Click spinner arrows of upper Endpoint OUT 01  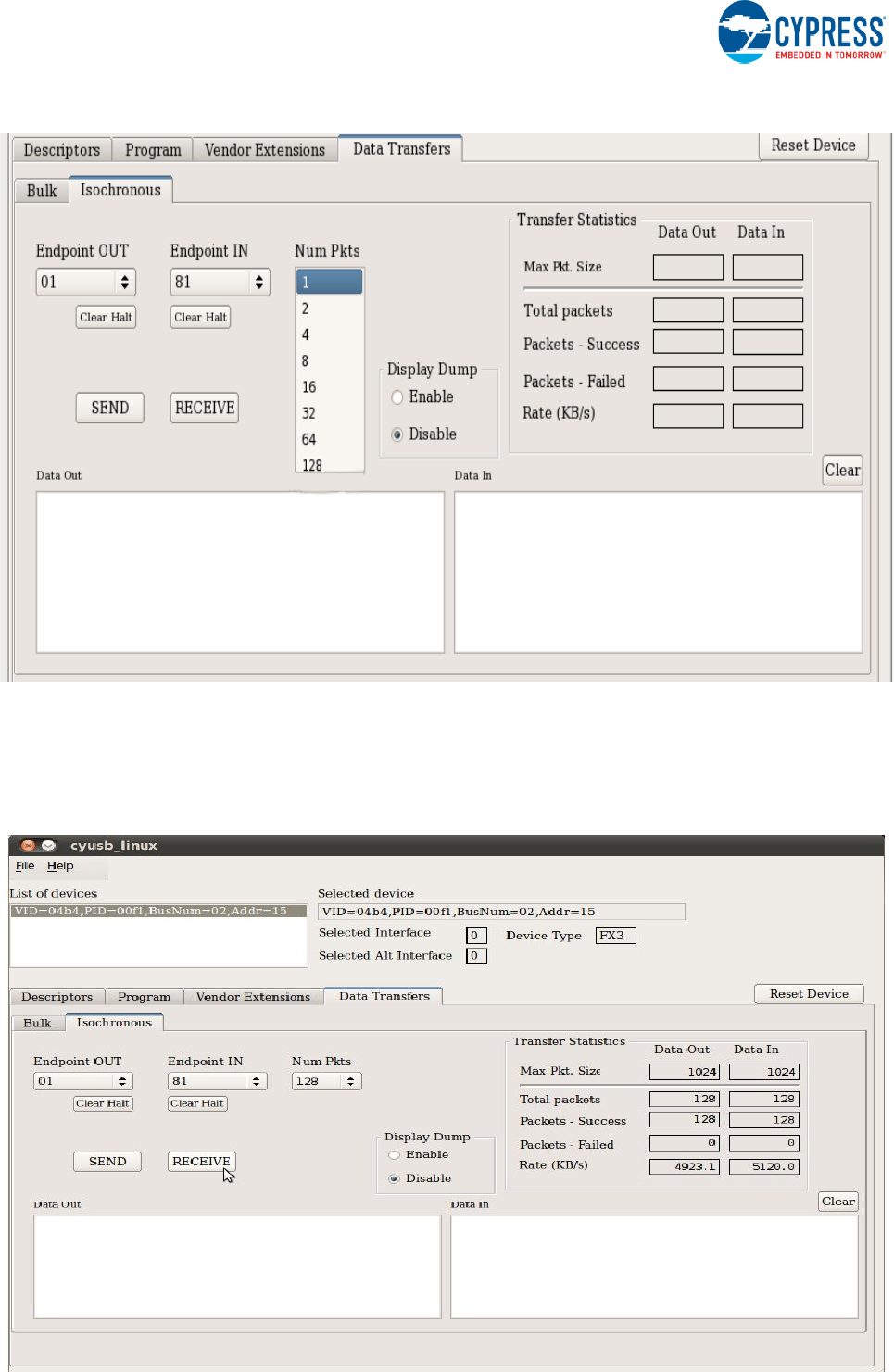point(125,282)
